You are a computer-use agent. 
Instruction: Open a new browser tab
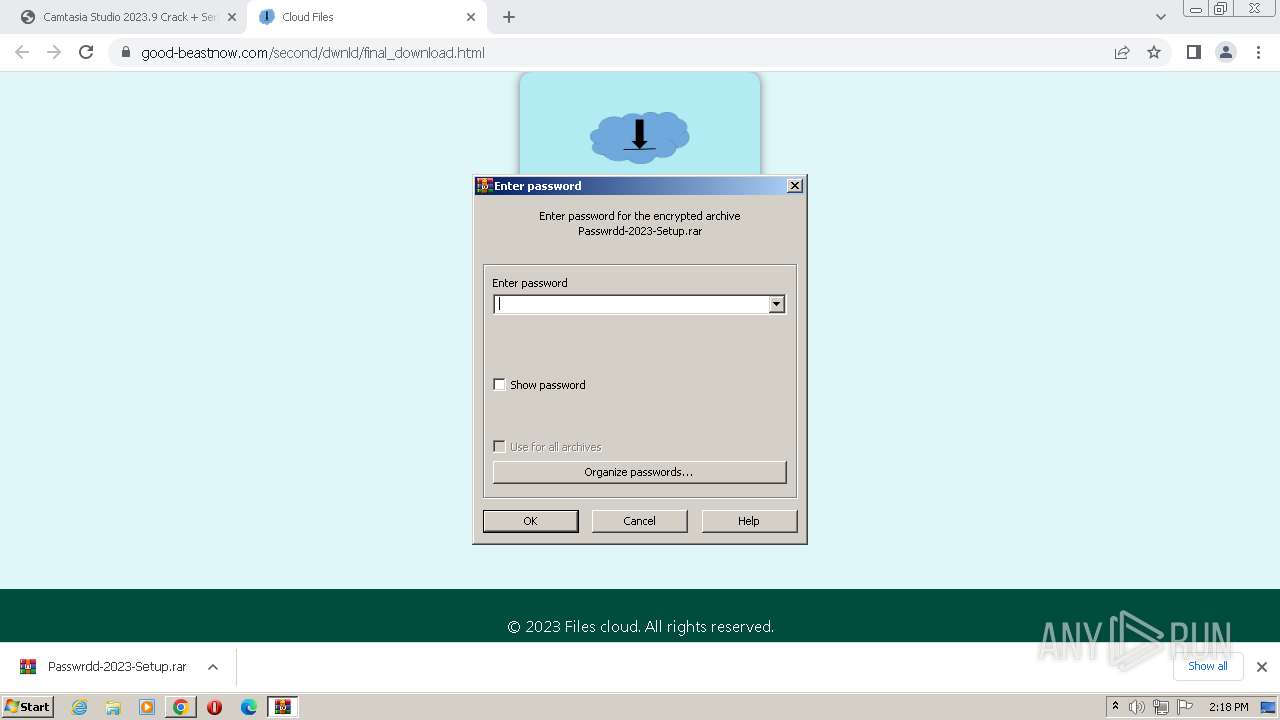509,17
